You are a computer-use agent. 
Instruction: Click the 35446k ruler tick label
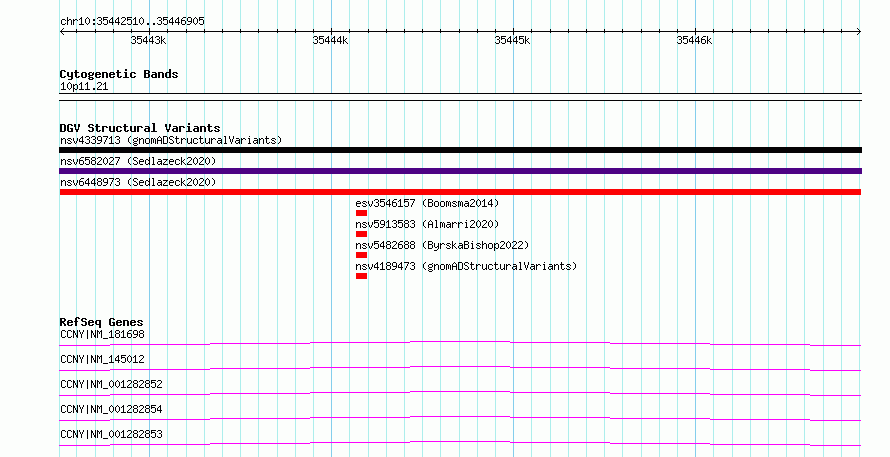coord(694,40)
